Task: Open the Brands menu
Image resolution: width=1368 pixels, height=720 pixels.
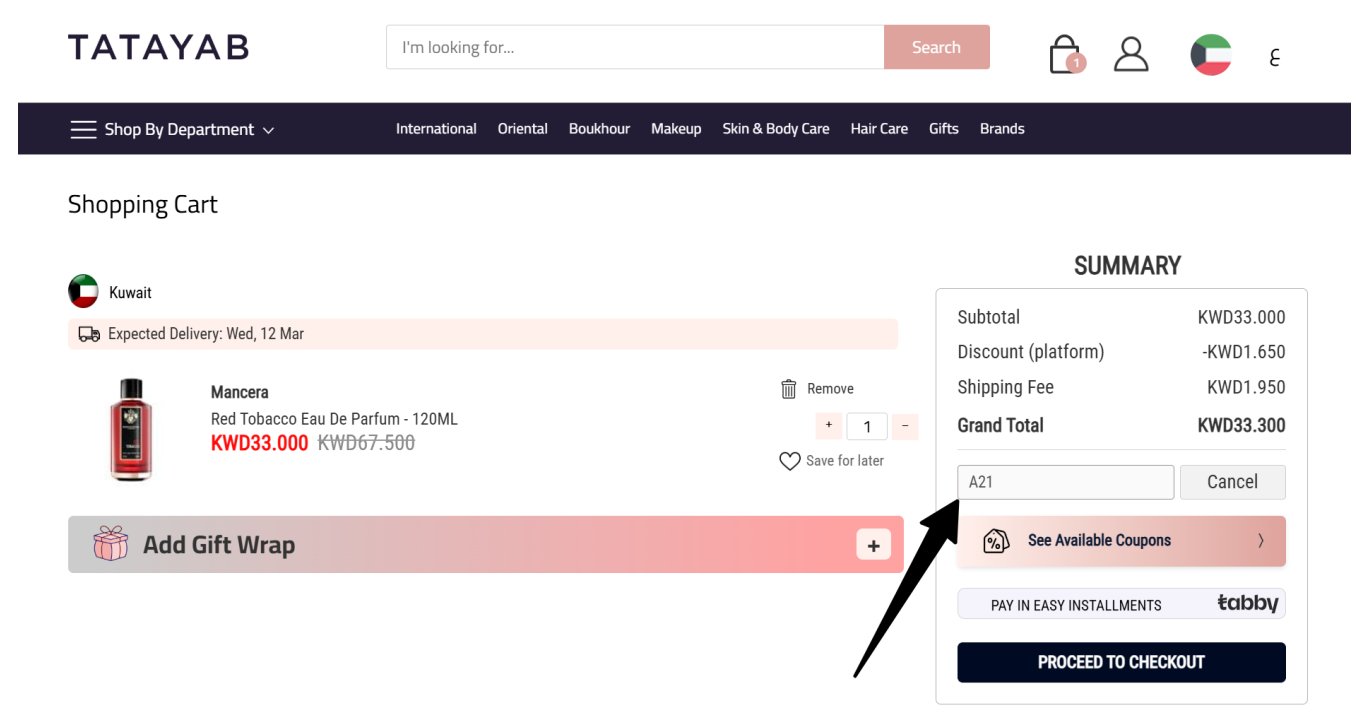Action: [1002, 129]
